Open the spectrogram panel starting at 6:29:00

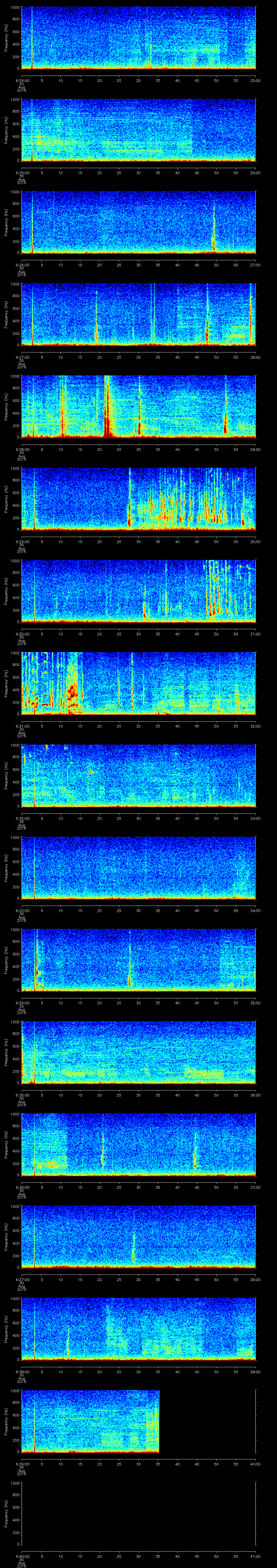[139, 499]
